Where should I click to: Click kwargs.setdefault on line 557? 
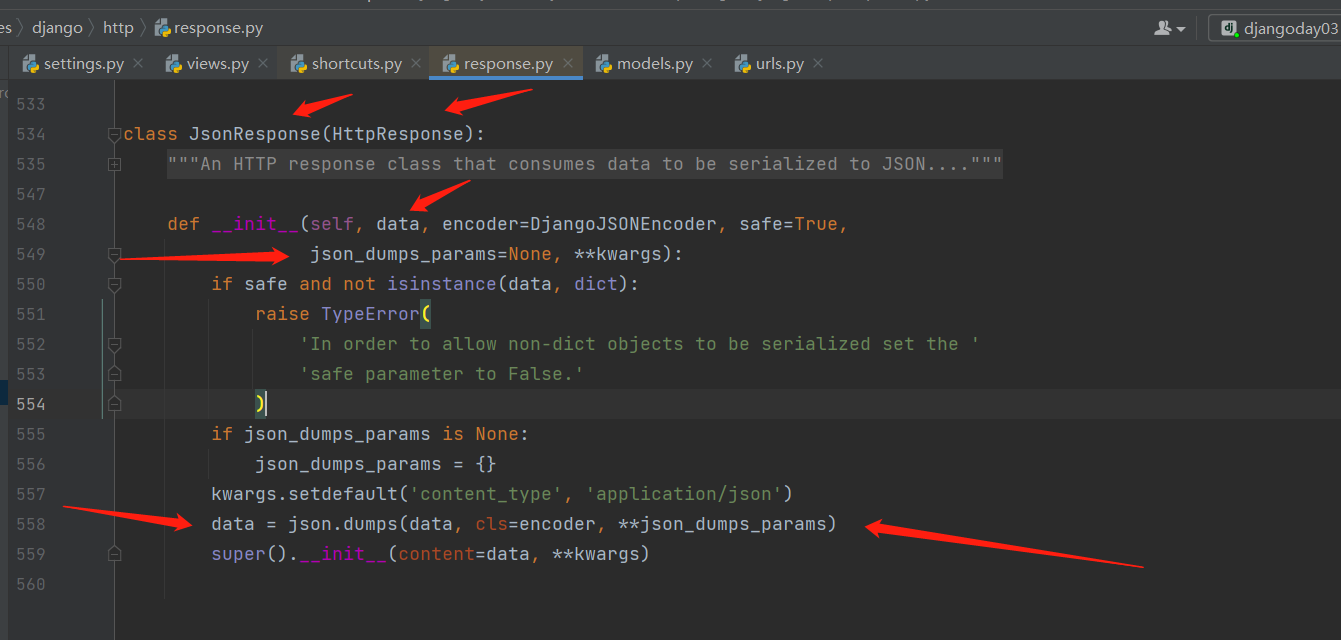pyautogui.click(x=304, y=494)
